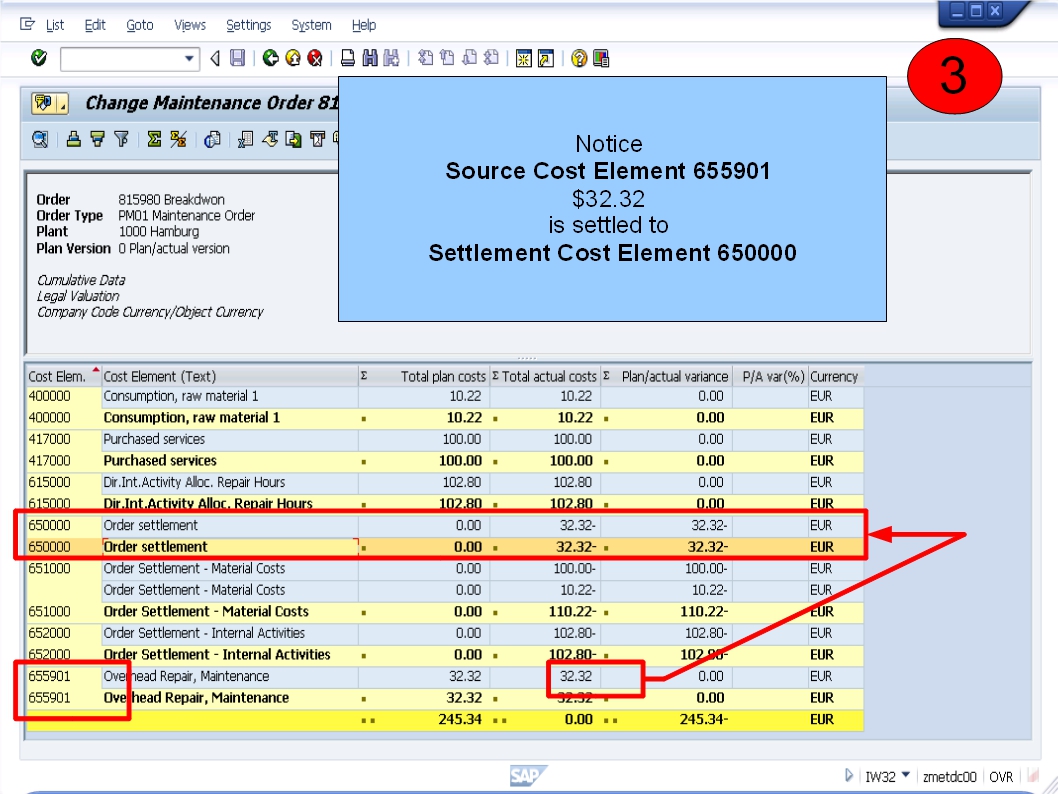Click the grand total variance 245.34-
The image size is (1058, 794).
[704, 719]
